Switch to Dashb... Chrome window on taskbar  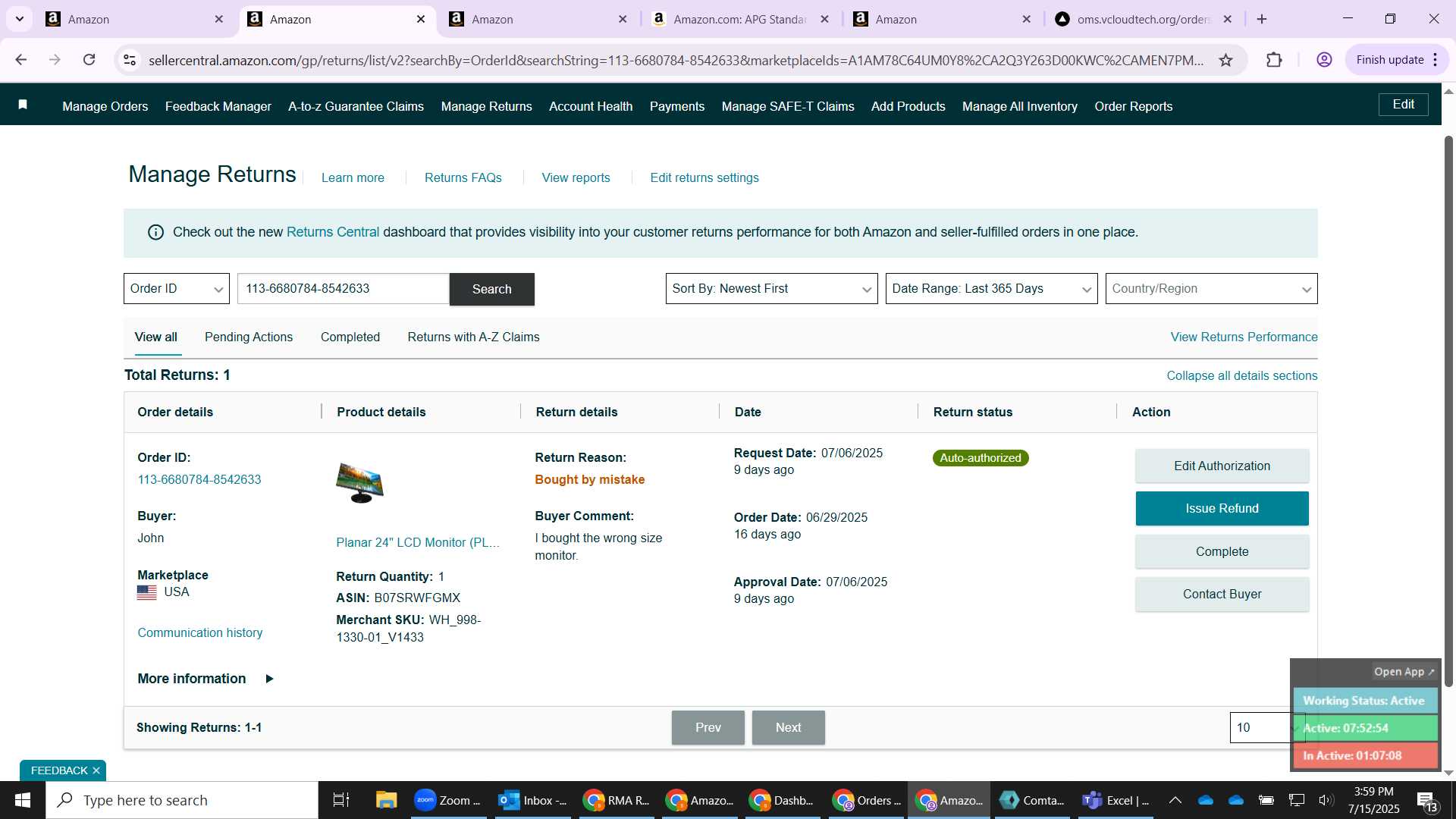click(782, 800)
